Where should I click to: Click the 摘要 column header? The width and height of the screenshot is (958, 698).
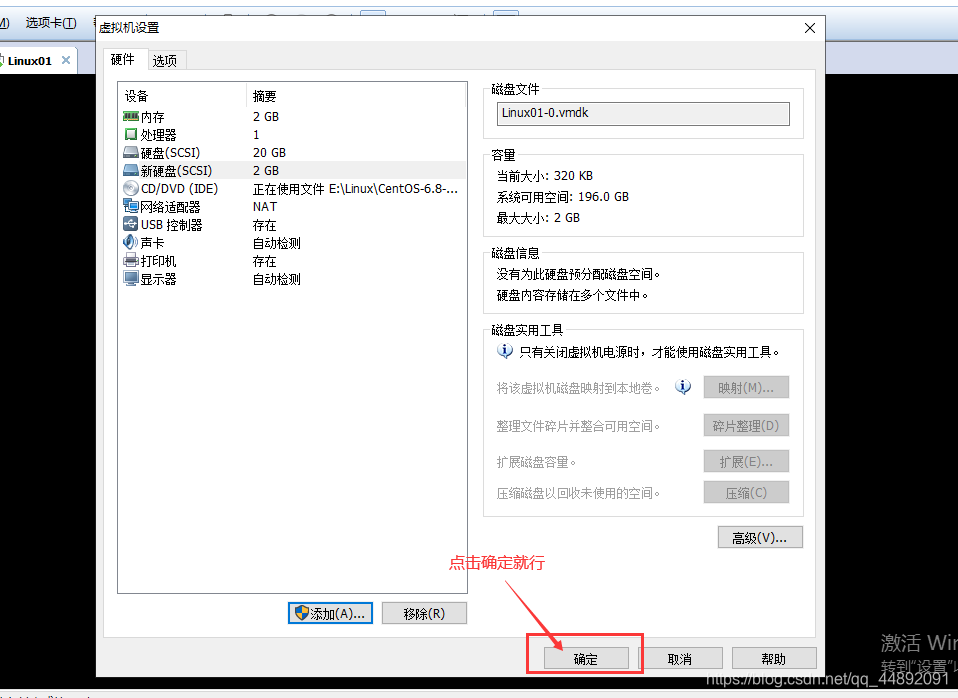pyautogui.click(x=356, y=96)
